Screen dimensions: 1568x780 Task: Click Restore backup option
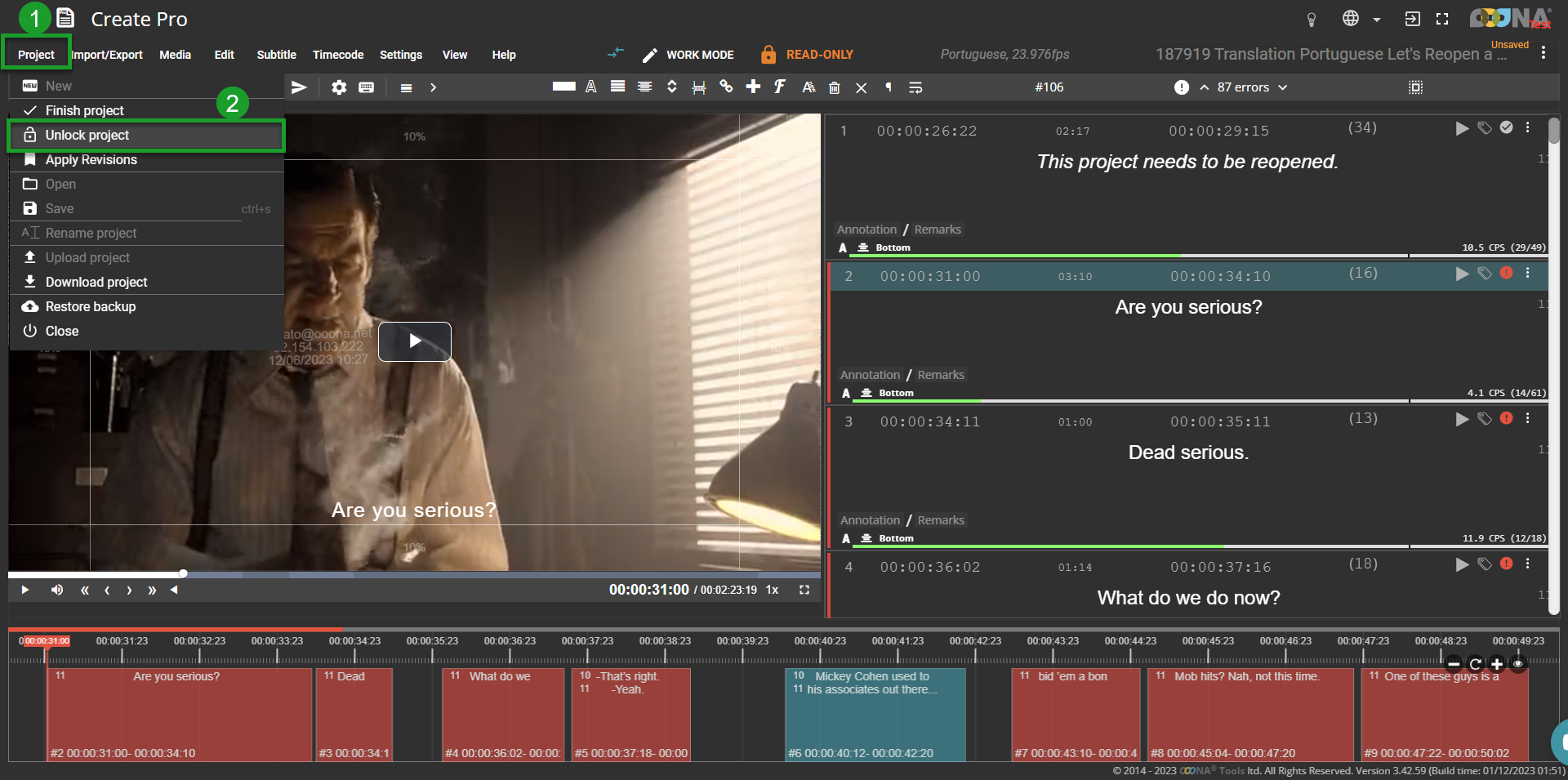click(x=91, y=306)
